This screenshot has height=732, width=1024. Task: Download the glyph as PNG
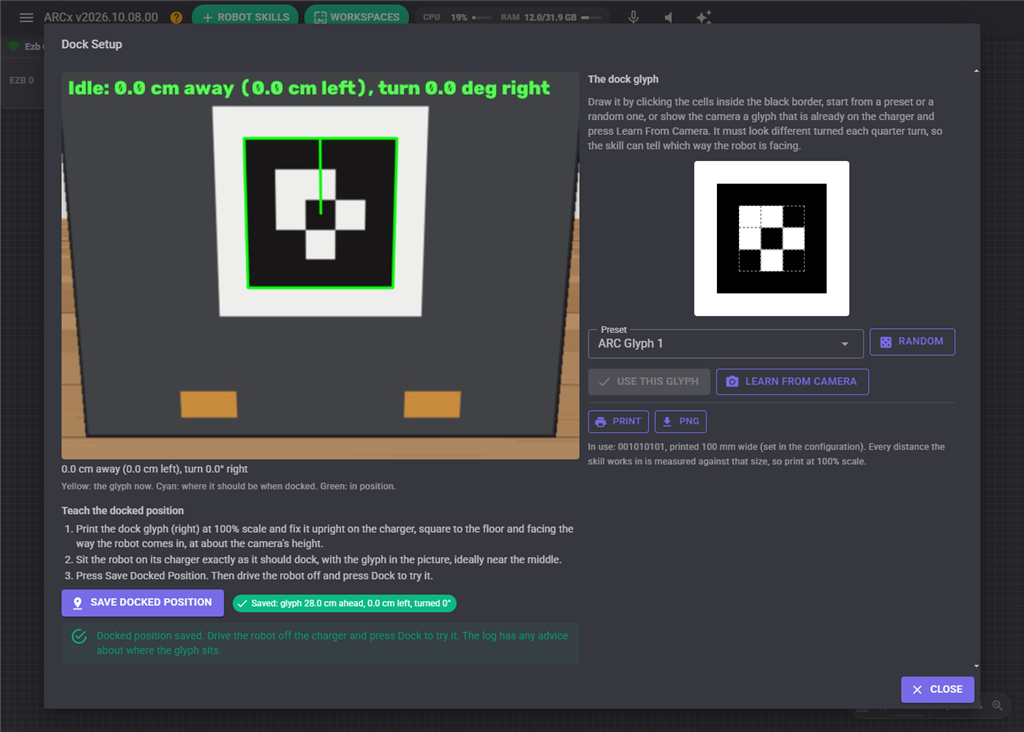point(680,421)
